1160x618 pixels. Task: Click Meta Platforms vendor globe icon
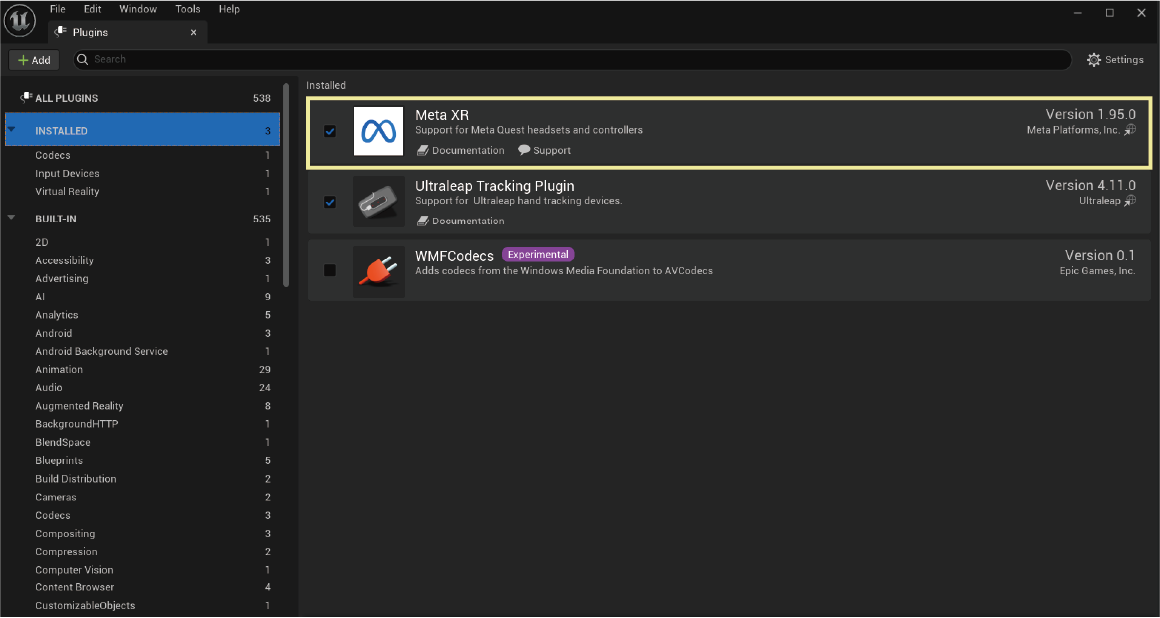[1130, 130]
